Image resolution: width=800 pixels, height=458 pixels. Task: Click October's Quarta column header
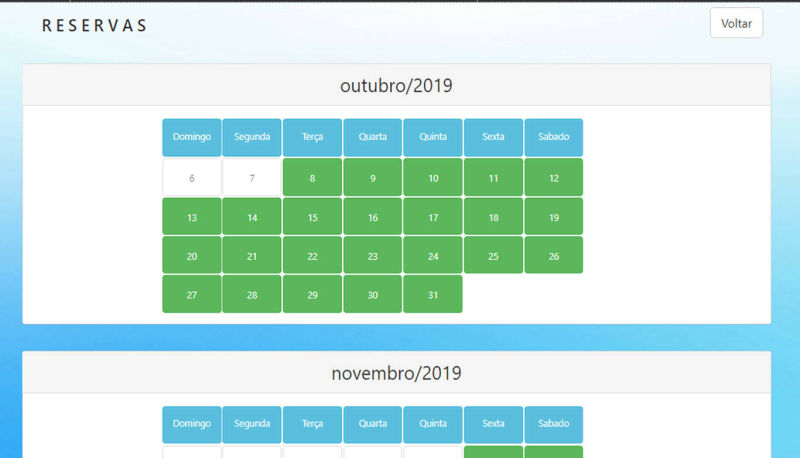(372, 137)
